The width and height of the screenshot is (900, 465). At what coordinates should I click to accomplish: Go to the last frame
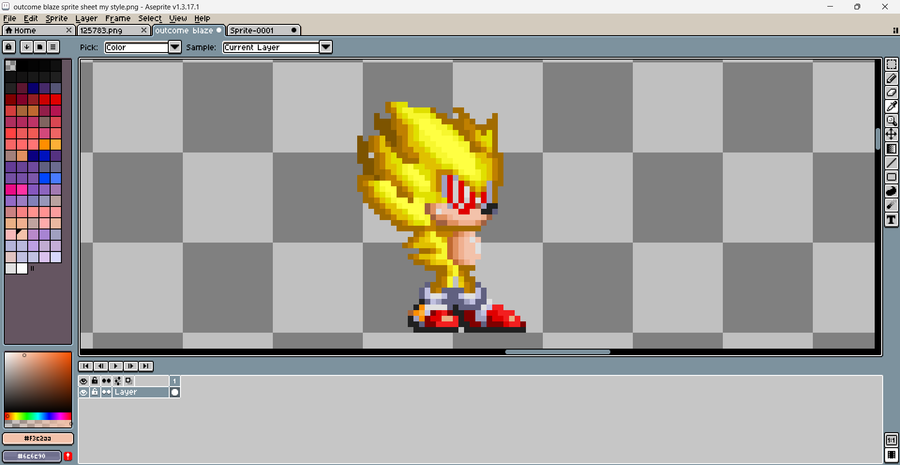coord(146,366)
